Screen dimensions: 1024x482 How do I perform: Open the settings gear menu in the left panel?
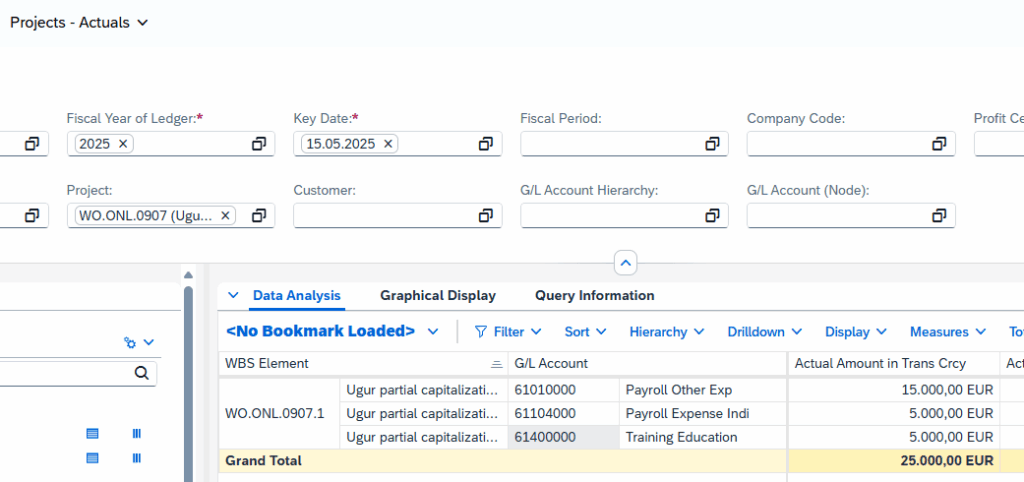click(138, 343)
